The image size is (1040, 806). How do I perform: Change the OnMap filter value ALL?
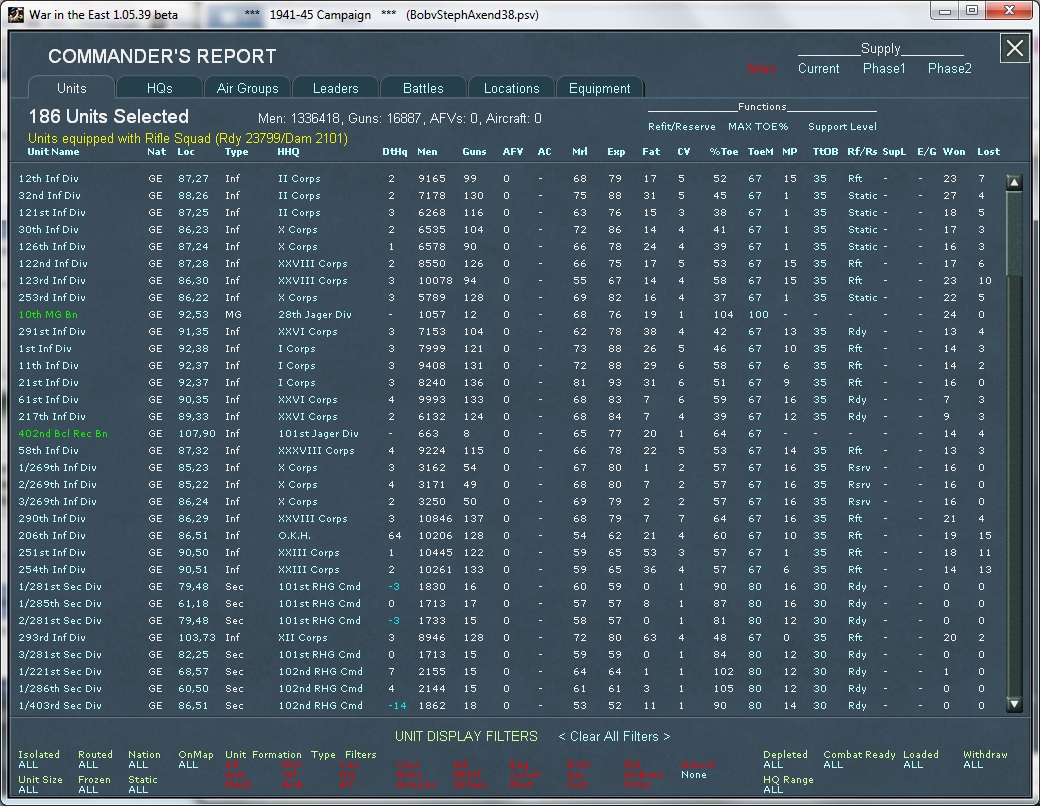(188, 765)
